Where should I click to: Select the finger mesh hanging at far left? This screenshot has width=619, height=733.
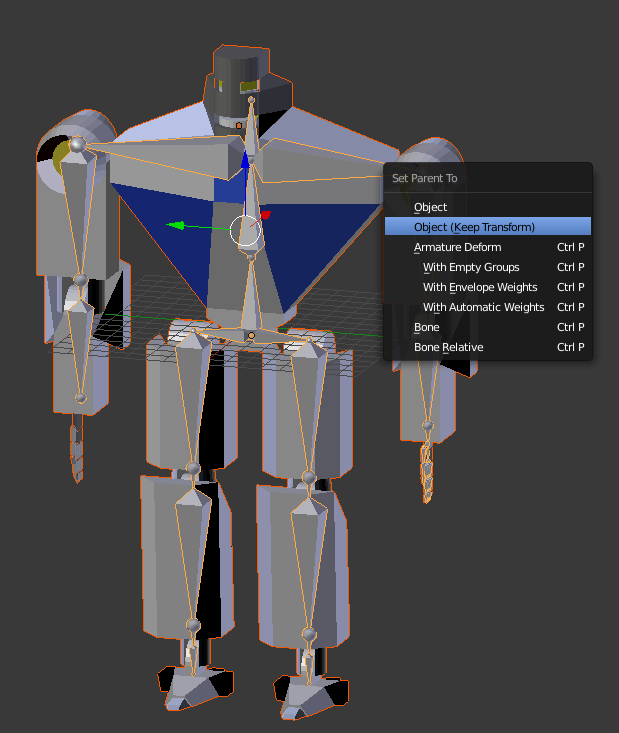[76, 454]
